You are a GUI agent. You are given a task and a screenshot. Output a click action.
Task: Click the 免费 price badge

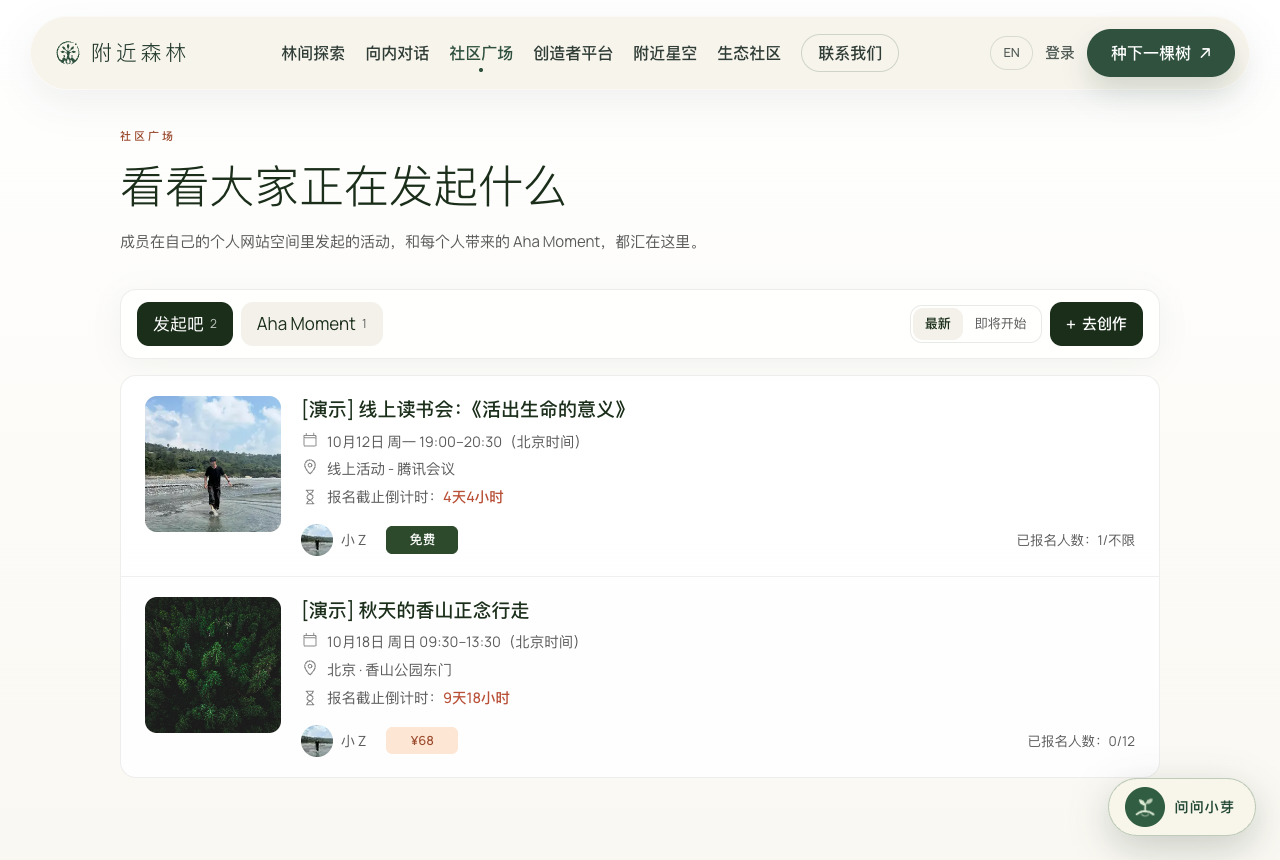point(422,540)
